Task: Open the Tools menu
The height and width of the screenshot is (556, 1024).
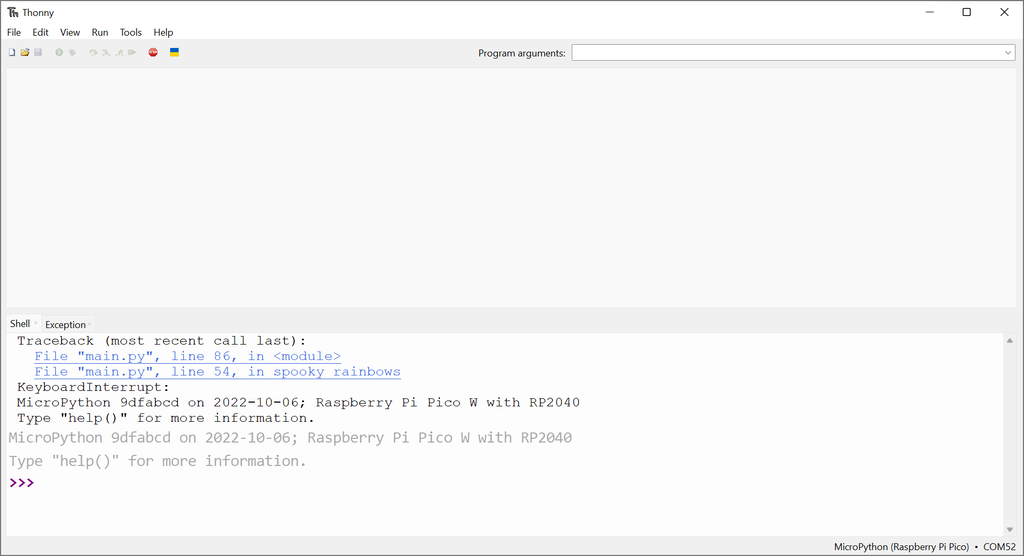Action: click(x=131, y=32)
